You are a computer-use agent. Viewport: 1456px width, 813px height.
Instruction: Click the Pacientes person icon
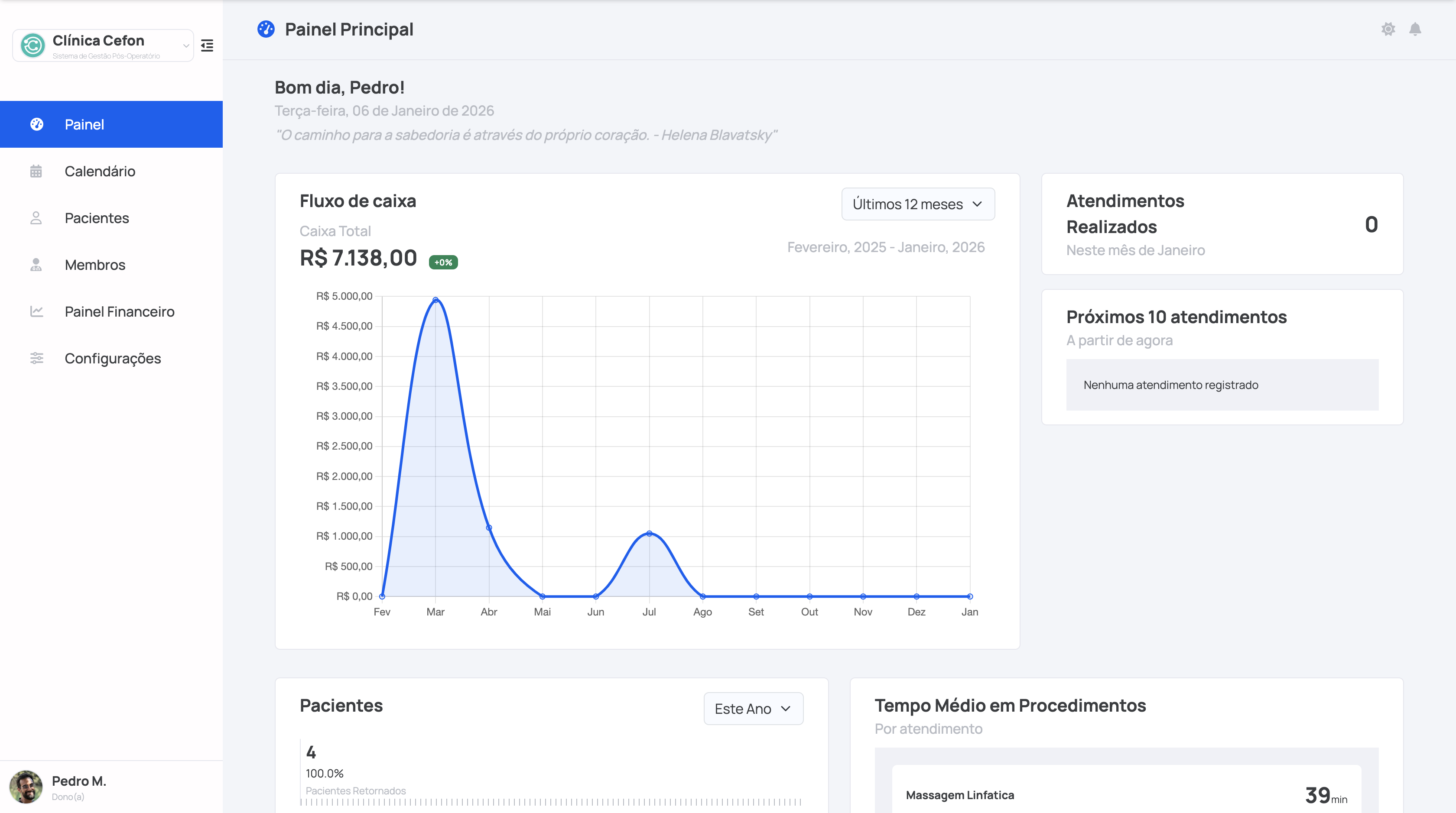point(36,218)
